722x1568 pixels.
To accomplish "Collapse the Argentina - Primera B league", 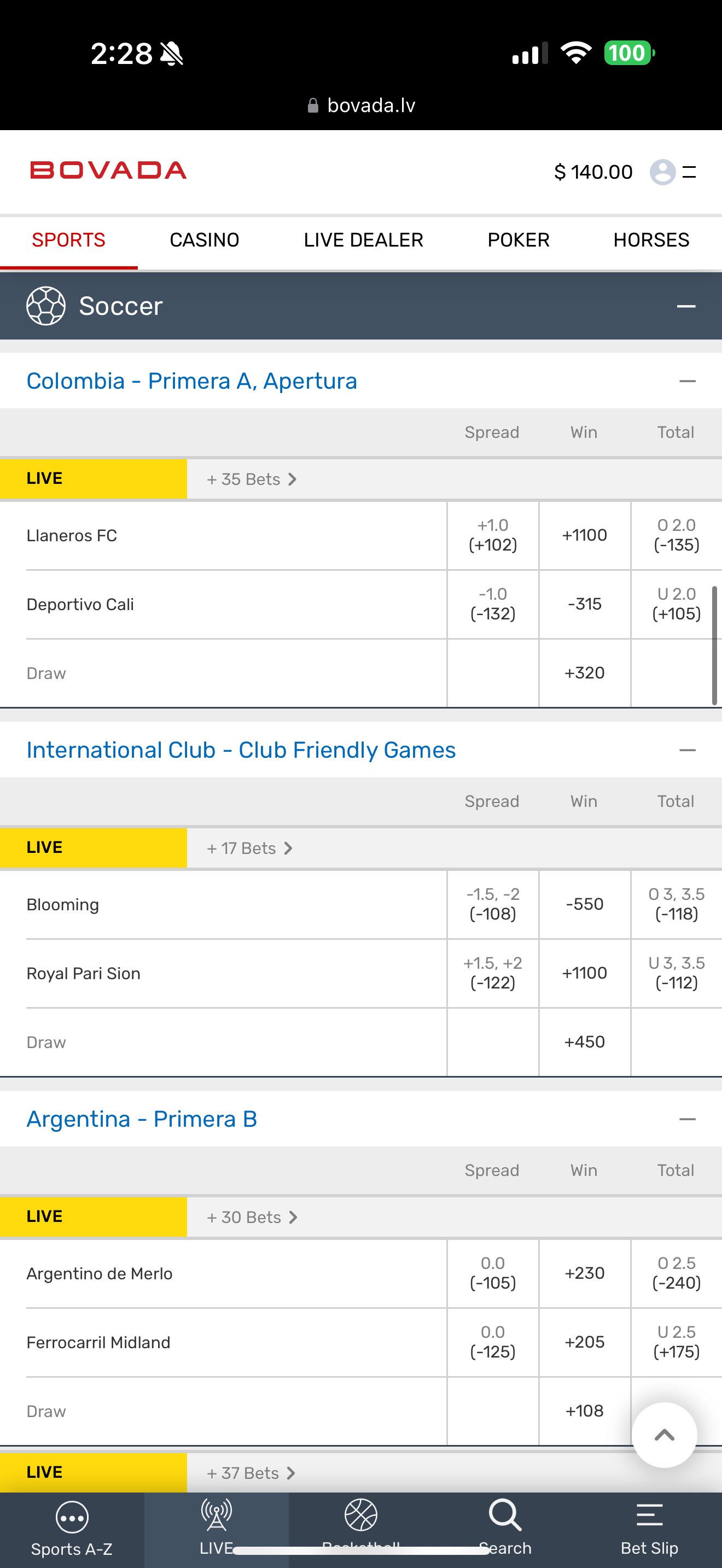I will [x=688, y=1119].
